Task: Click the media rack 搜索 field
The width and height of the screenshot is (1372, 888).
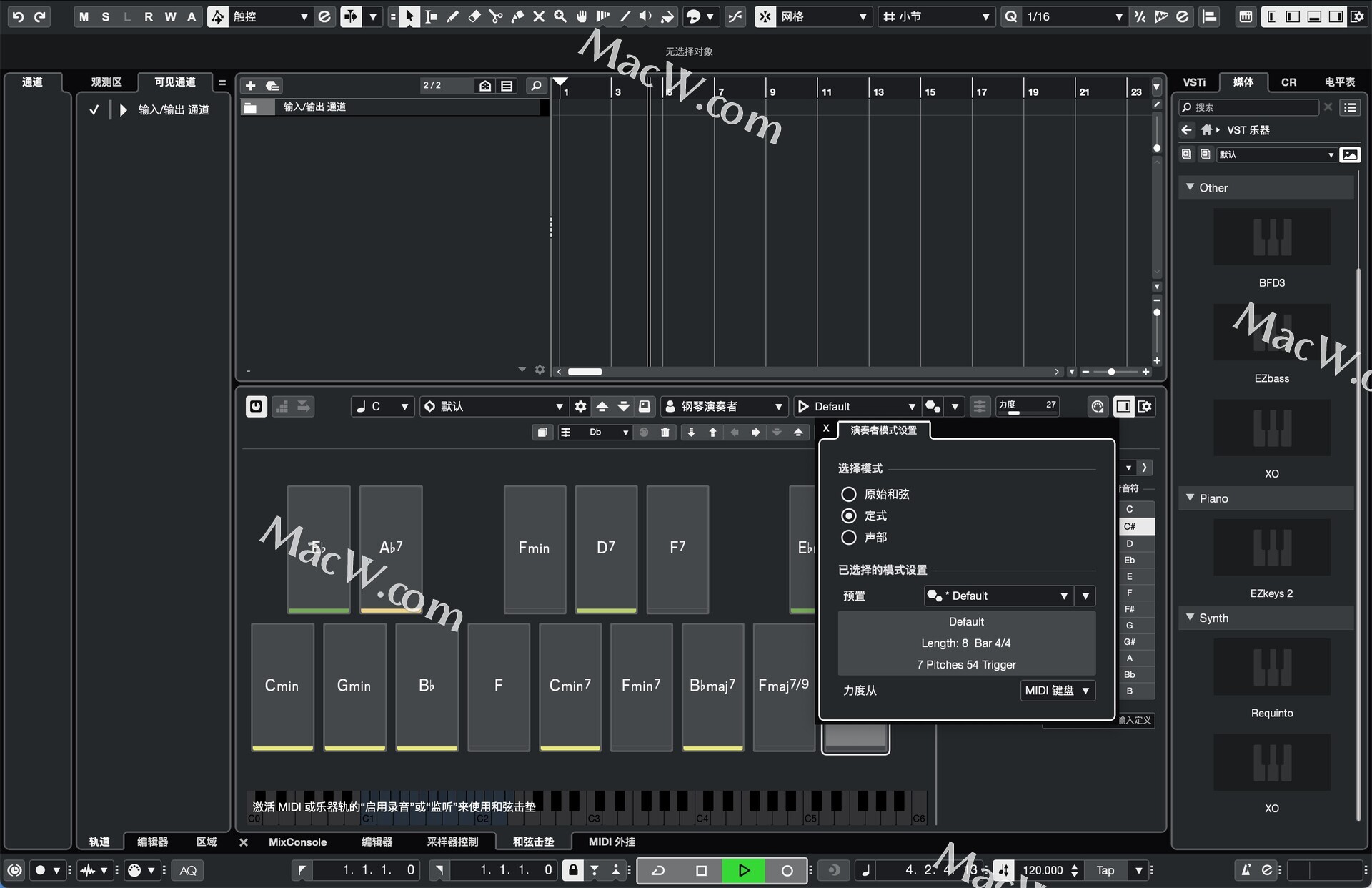Action: click(1248, 107)
